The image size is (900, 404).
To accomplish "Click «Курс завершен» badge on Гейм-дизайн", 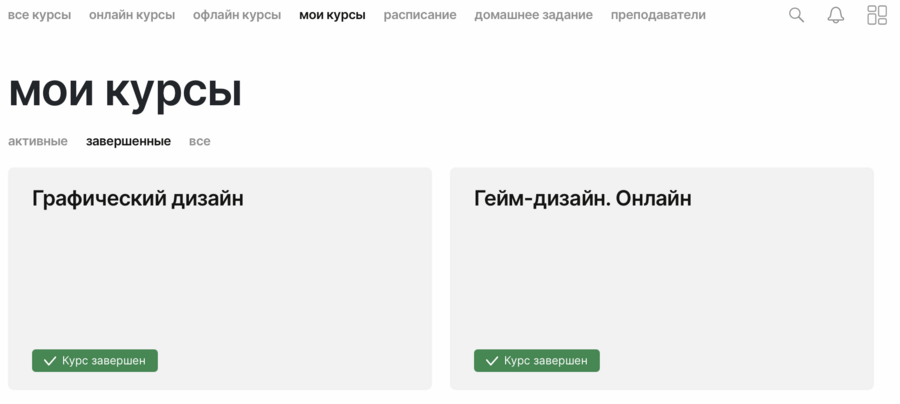I will coord(537,361).
